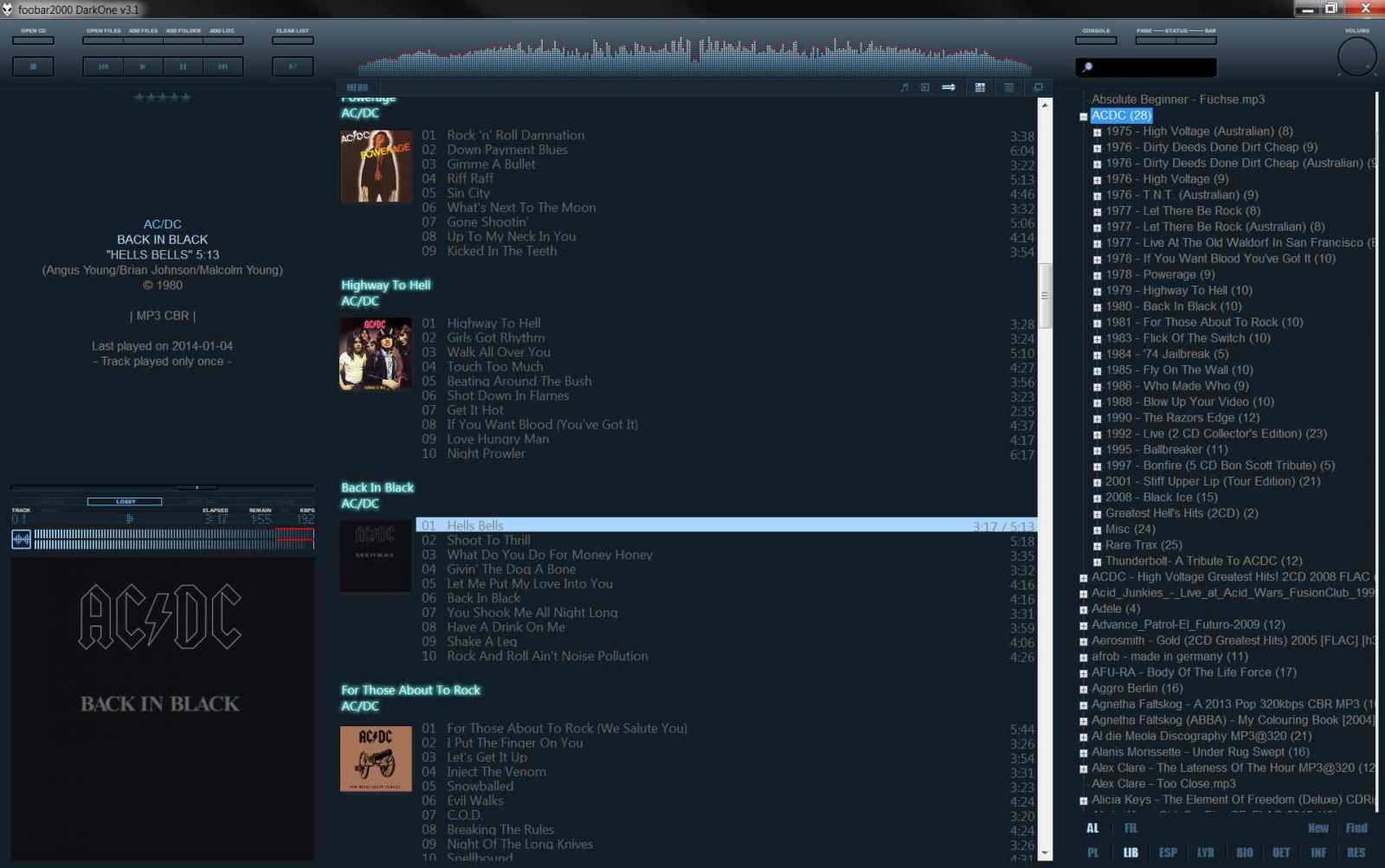Rate the track using the stars
This screenshot has width=1385, height=868.
[163, 97]
